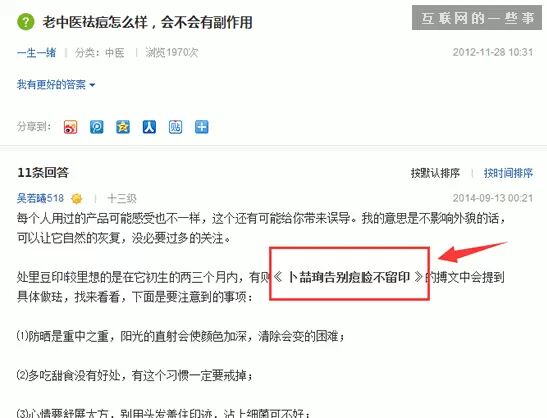Click highlighted text 卜喆珣告别痘脸不留印
The height and width of the screenshot is (418, 547).
pos(349,277)
